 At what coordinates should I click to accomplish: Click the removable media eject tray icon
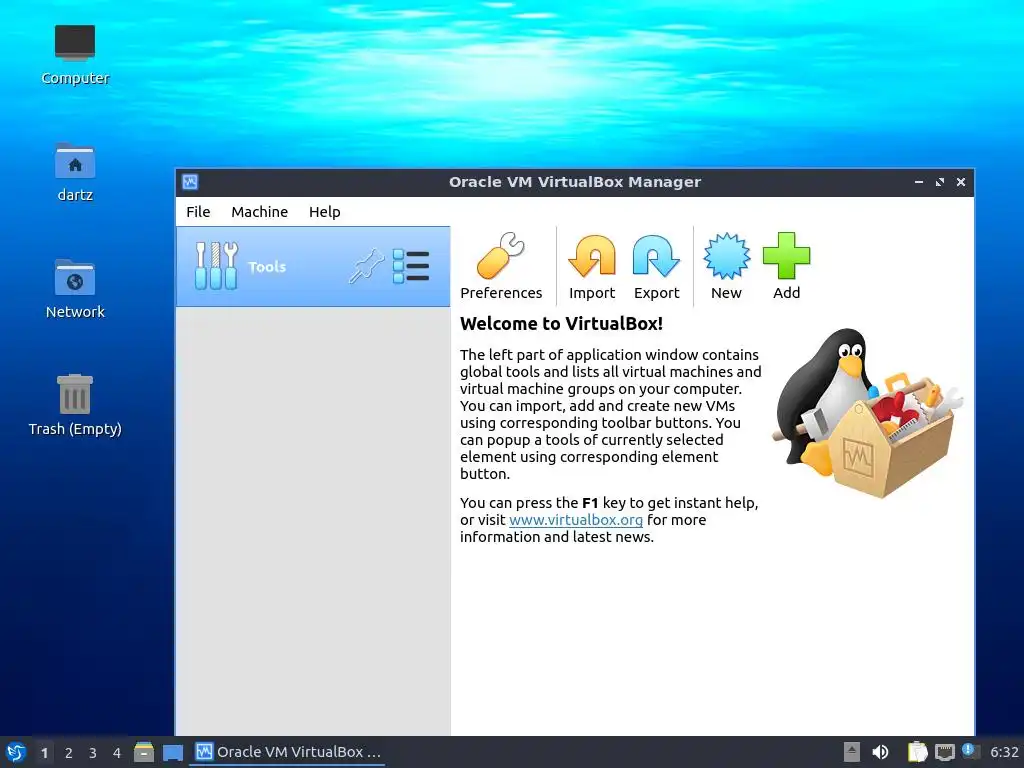(x=851, y=752)
